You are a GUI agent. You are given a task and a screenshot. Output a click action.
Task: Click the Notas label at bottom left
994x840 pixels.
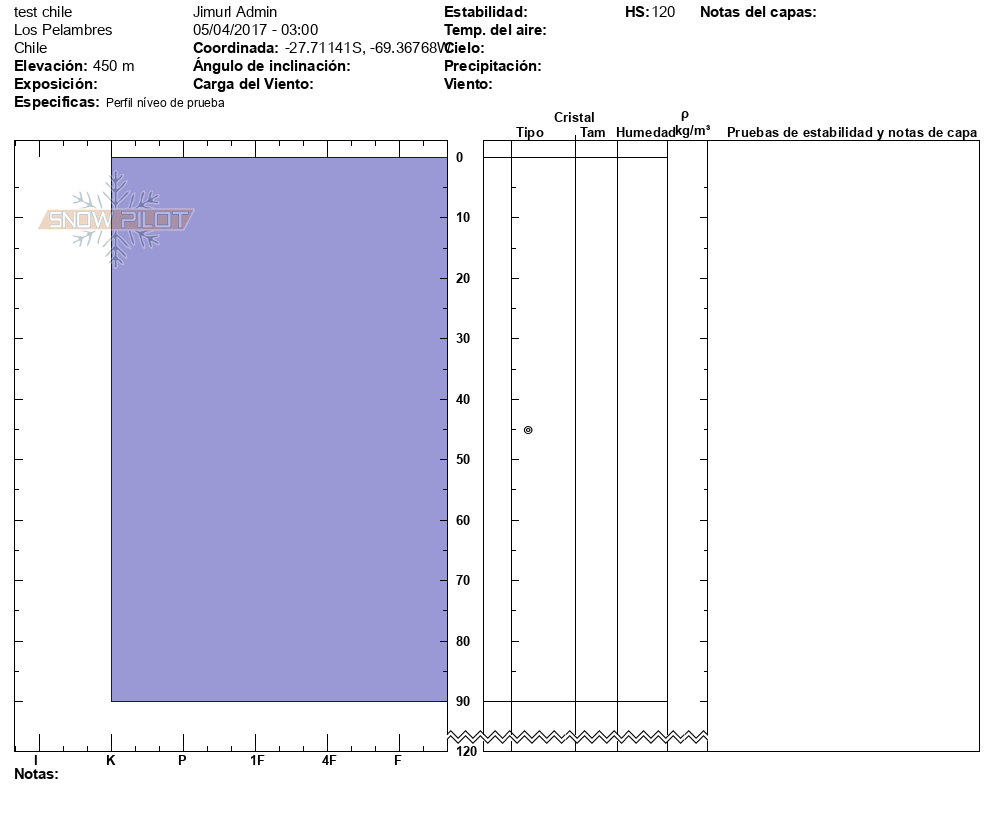[36, 774]
